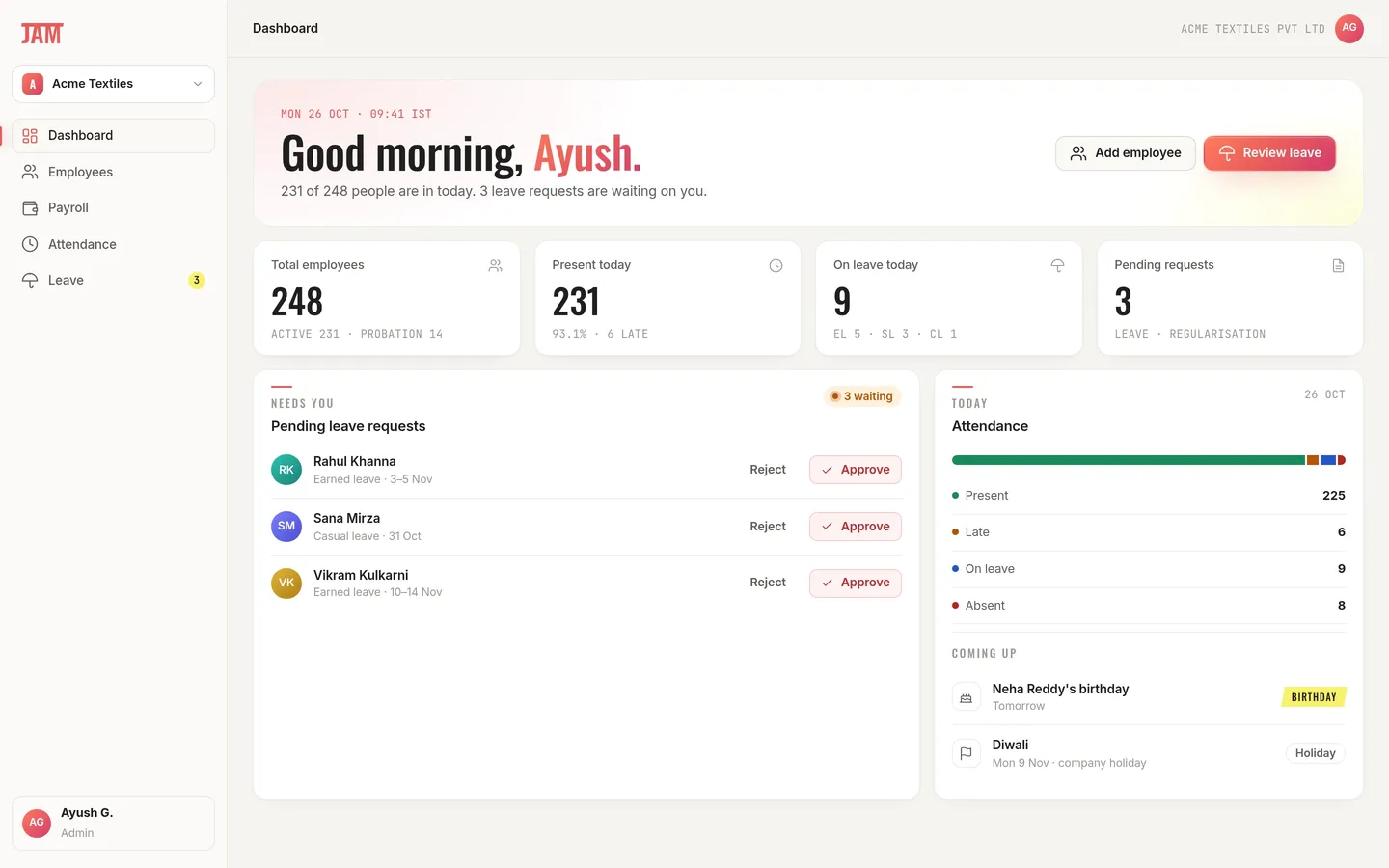The width and height of the screenshot is (1389, 868).
Task: Click the people icon on Total employees card
Action: click(x=495, y=266)
